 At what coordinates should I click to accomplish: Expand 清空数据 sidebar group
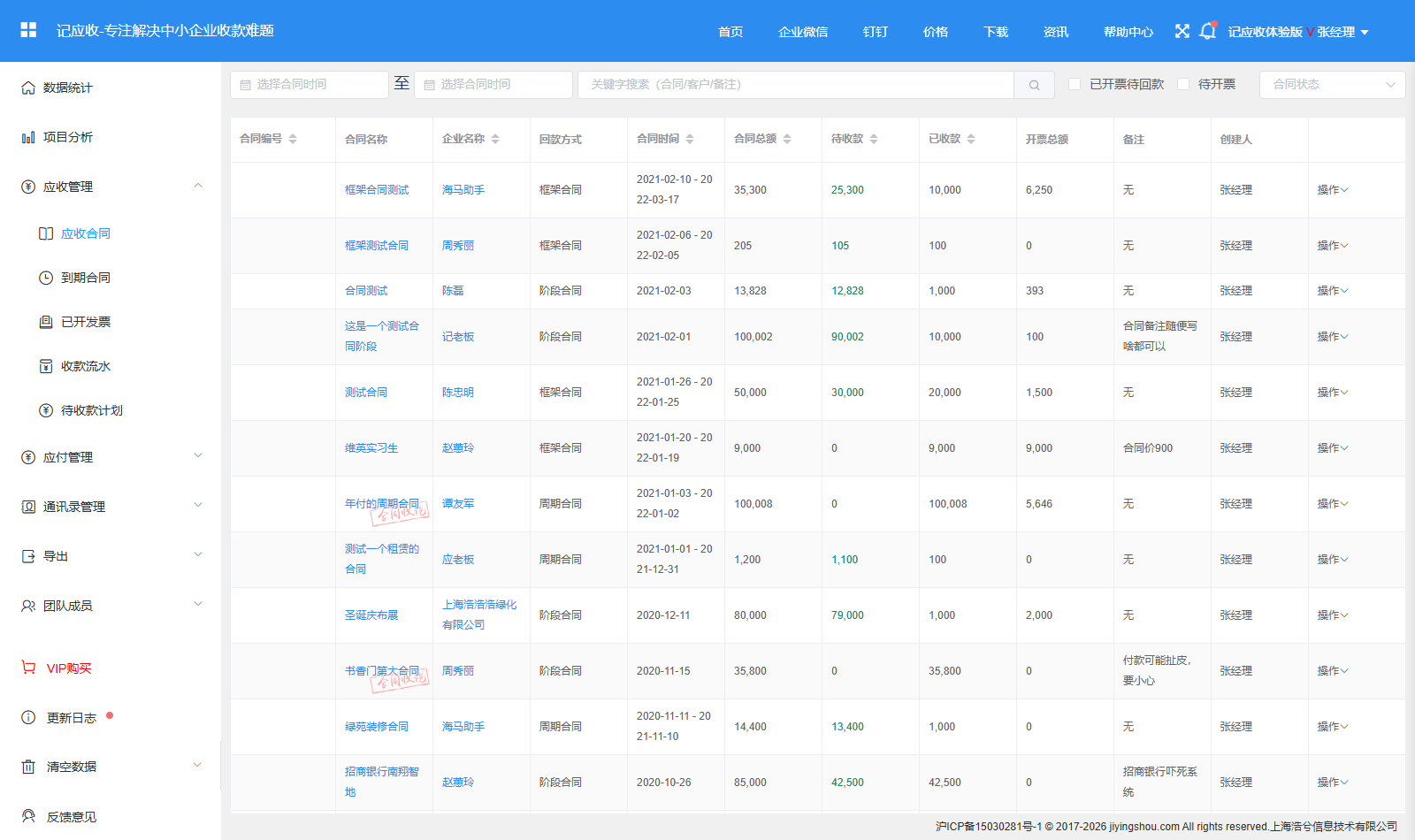tap(111, 767)
